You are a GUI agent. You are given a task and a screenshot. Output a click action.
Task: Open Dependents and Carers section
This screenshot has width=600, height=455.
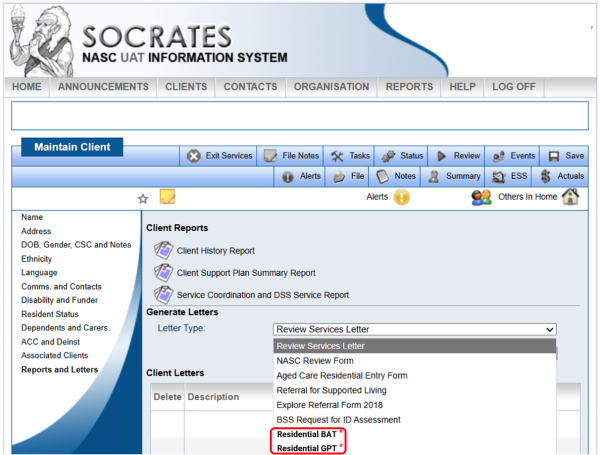(64, 328)
